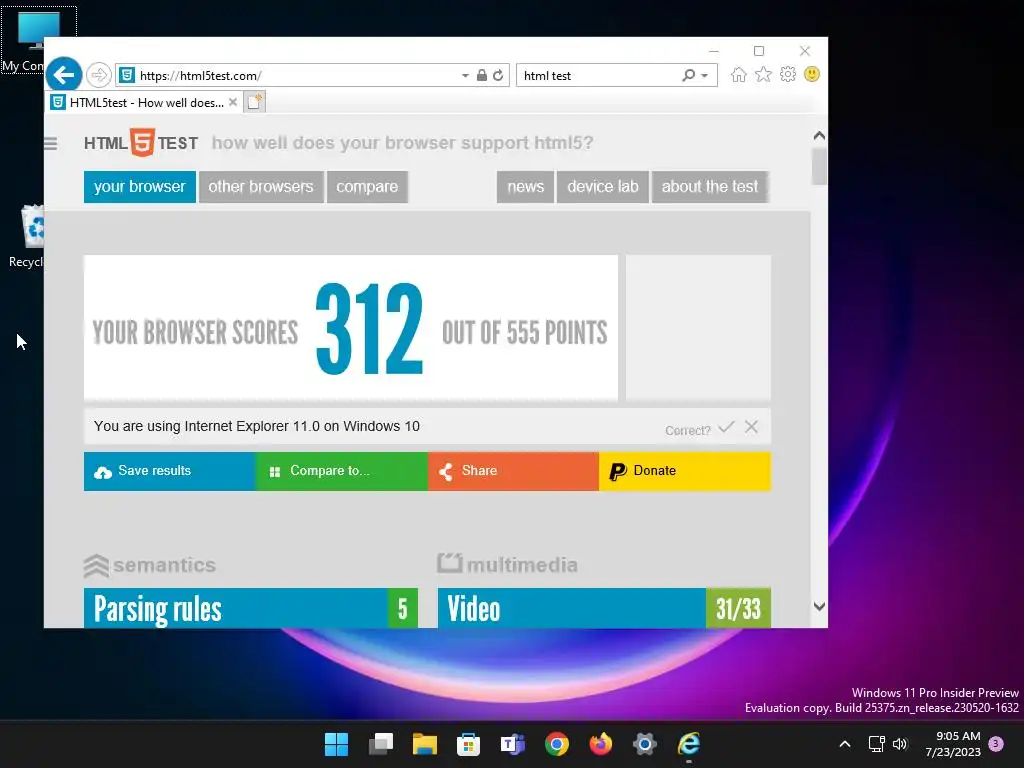
Task: Select the 'other browsers' tab
Action: pyautogui.click(x=261, y=187)
